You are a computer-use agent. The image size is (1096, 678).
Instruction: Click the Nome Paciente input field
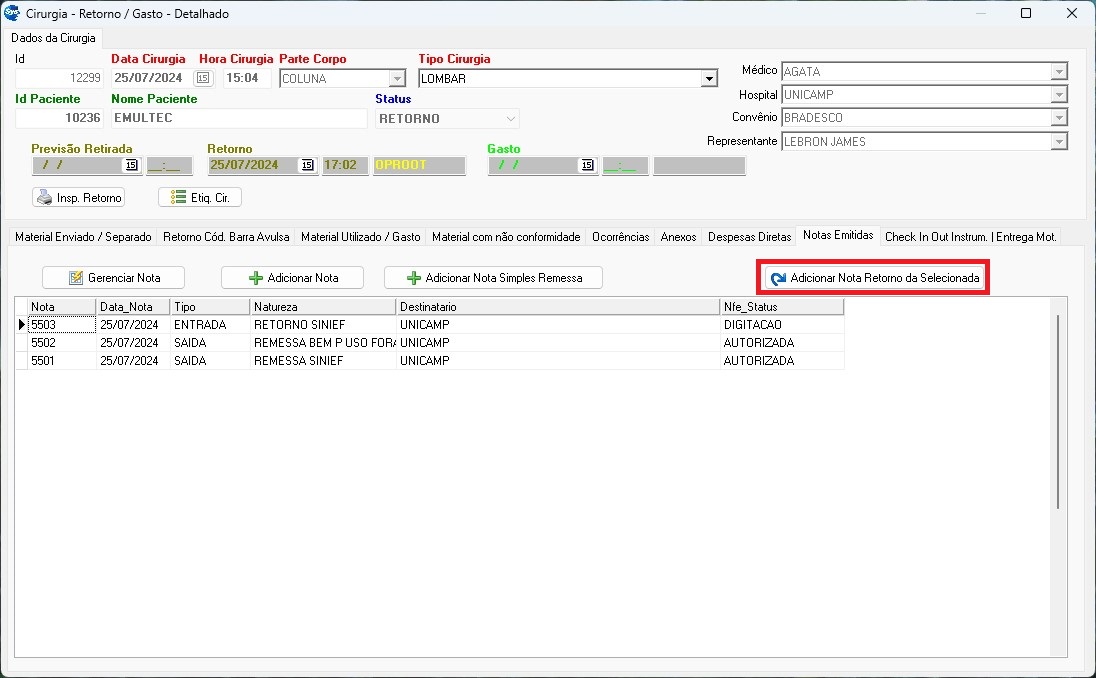point(238,118)
